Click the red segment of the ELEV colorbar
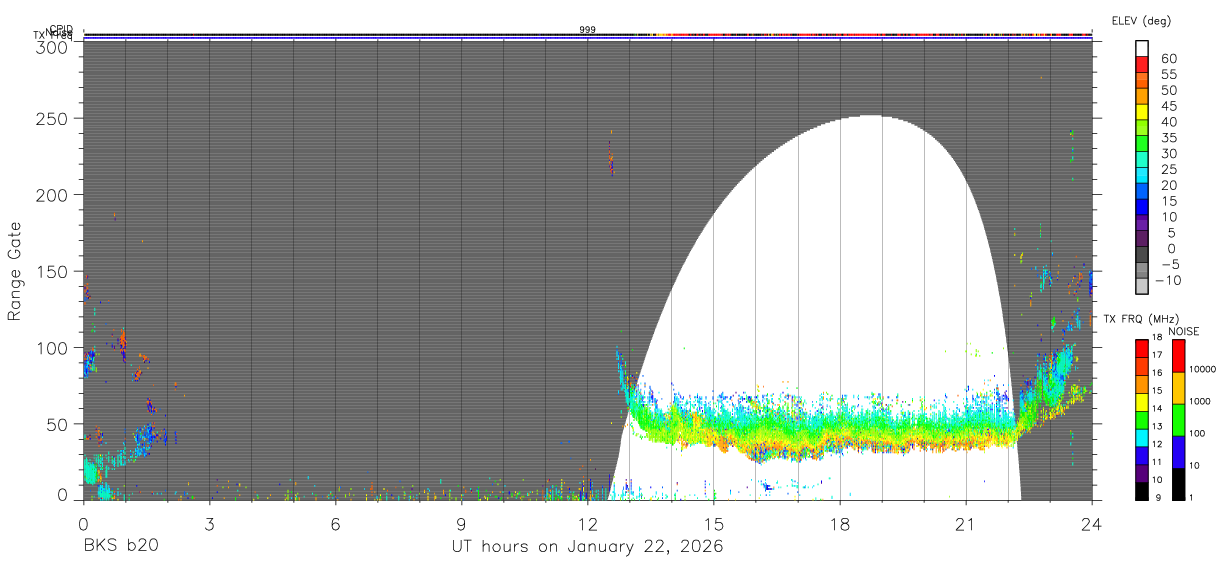Viewport: 1228px width, 567px height. [1142, 63]
